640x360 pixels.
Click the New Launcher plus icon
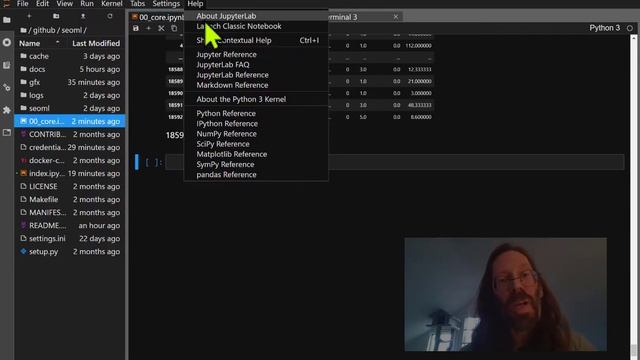coord(29,16)
